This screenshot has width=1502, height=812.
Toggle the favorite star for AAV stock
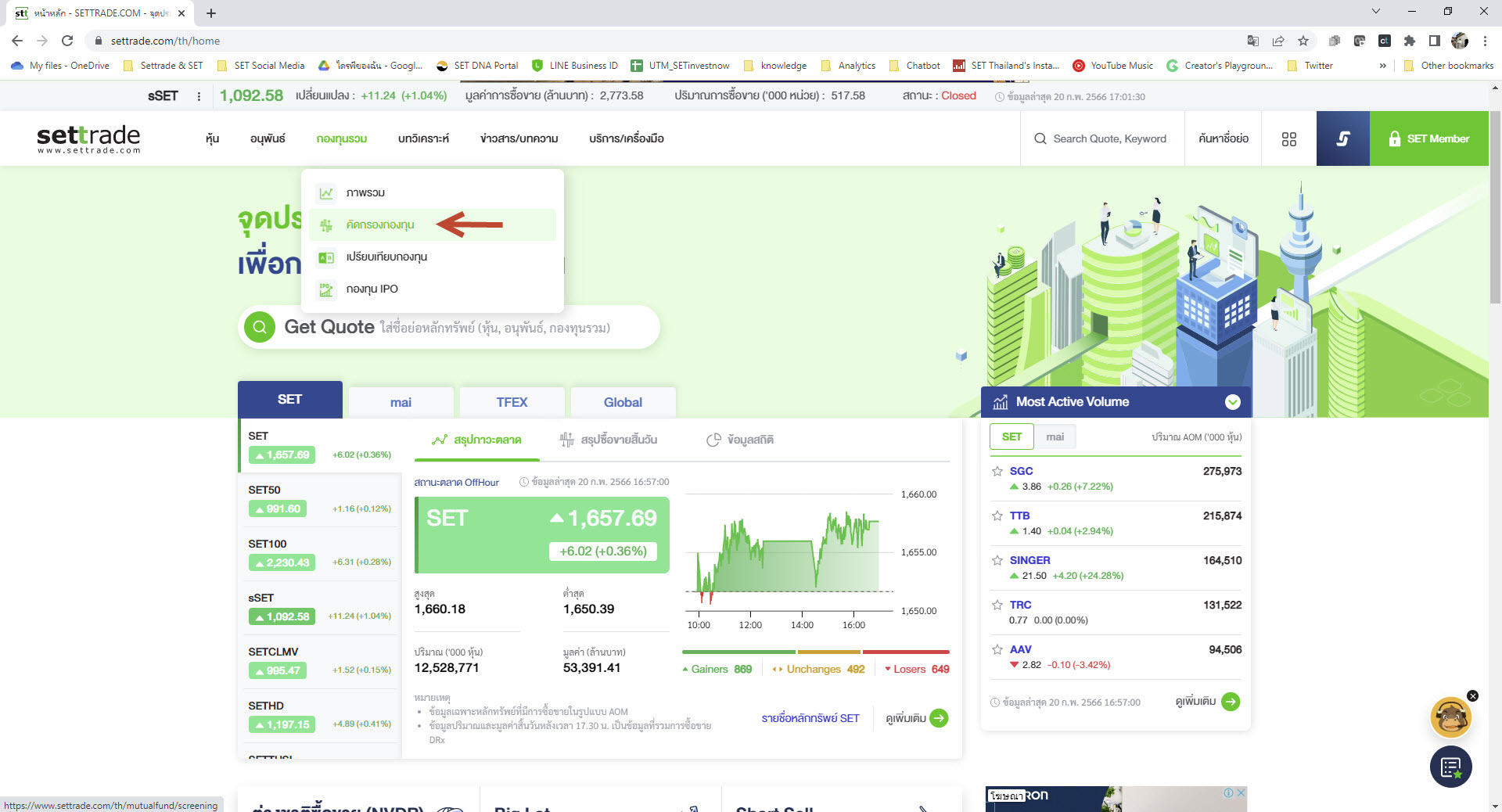(997, 649)
